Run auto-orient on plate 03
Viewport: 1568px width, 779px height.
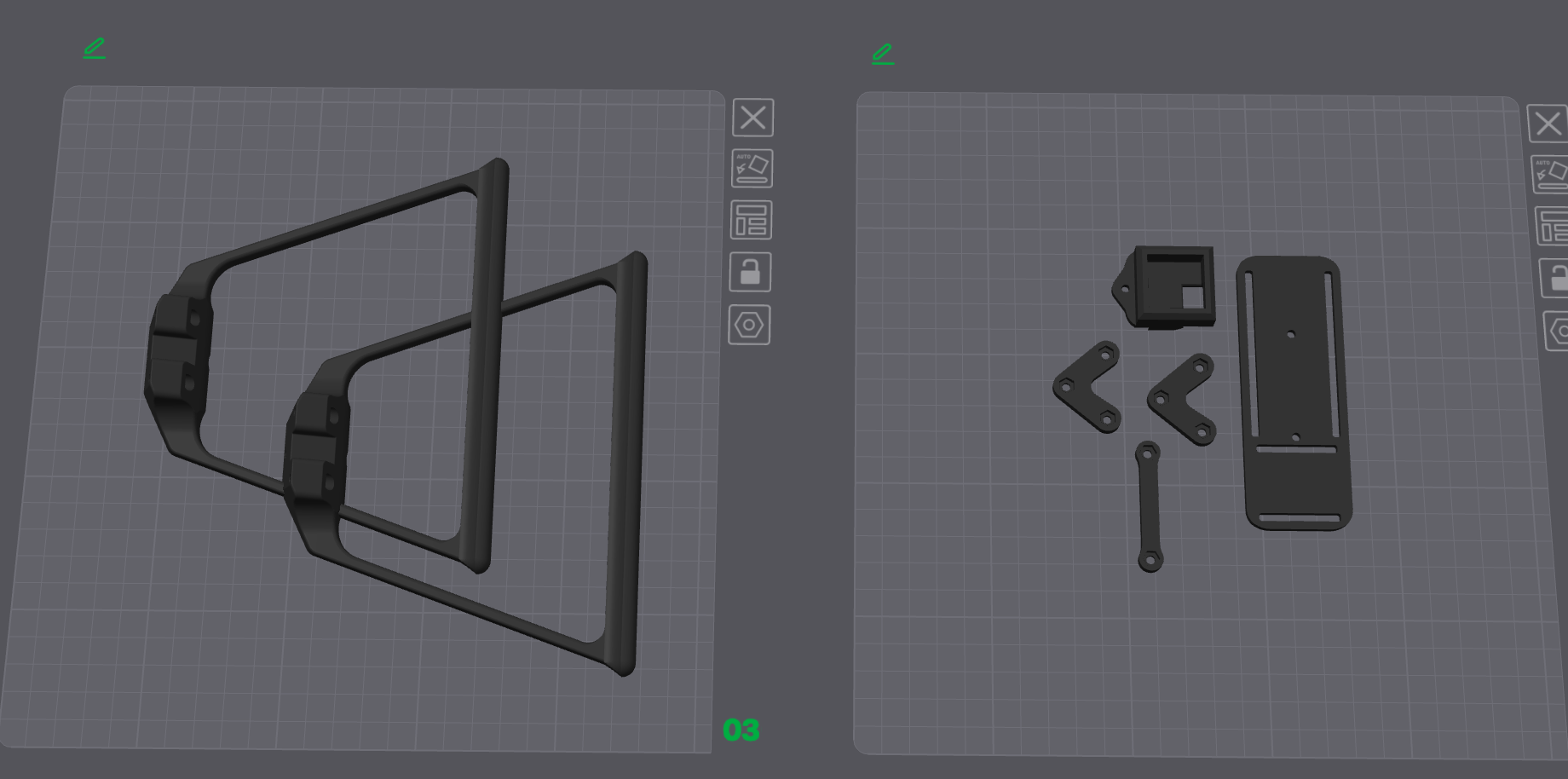click(x=751, y=169)
